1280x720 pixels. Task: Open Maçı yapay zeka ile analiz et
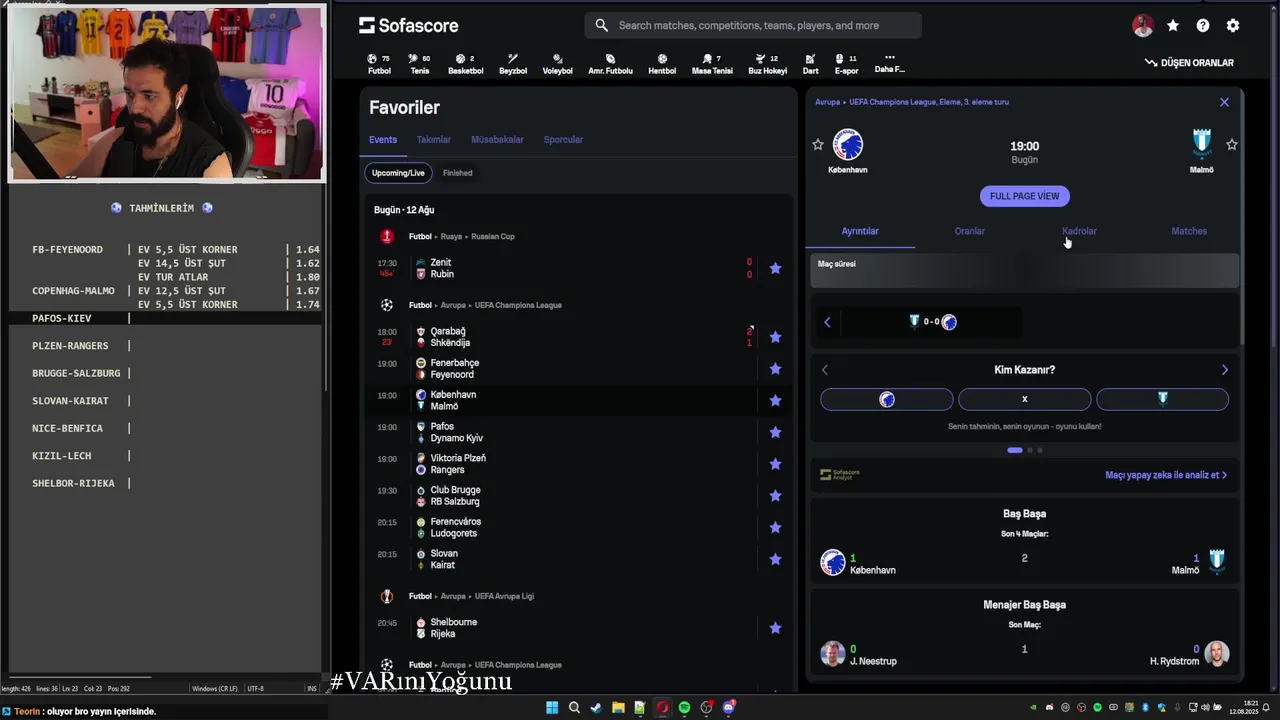(x=1166, y=475)
